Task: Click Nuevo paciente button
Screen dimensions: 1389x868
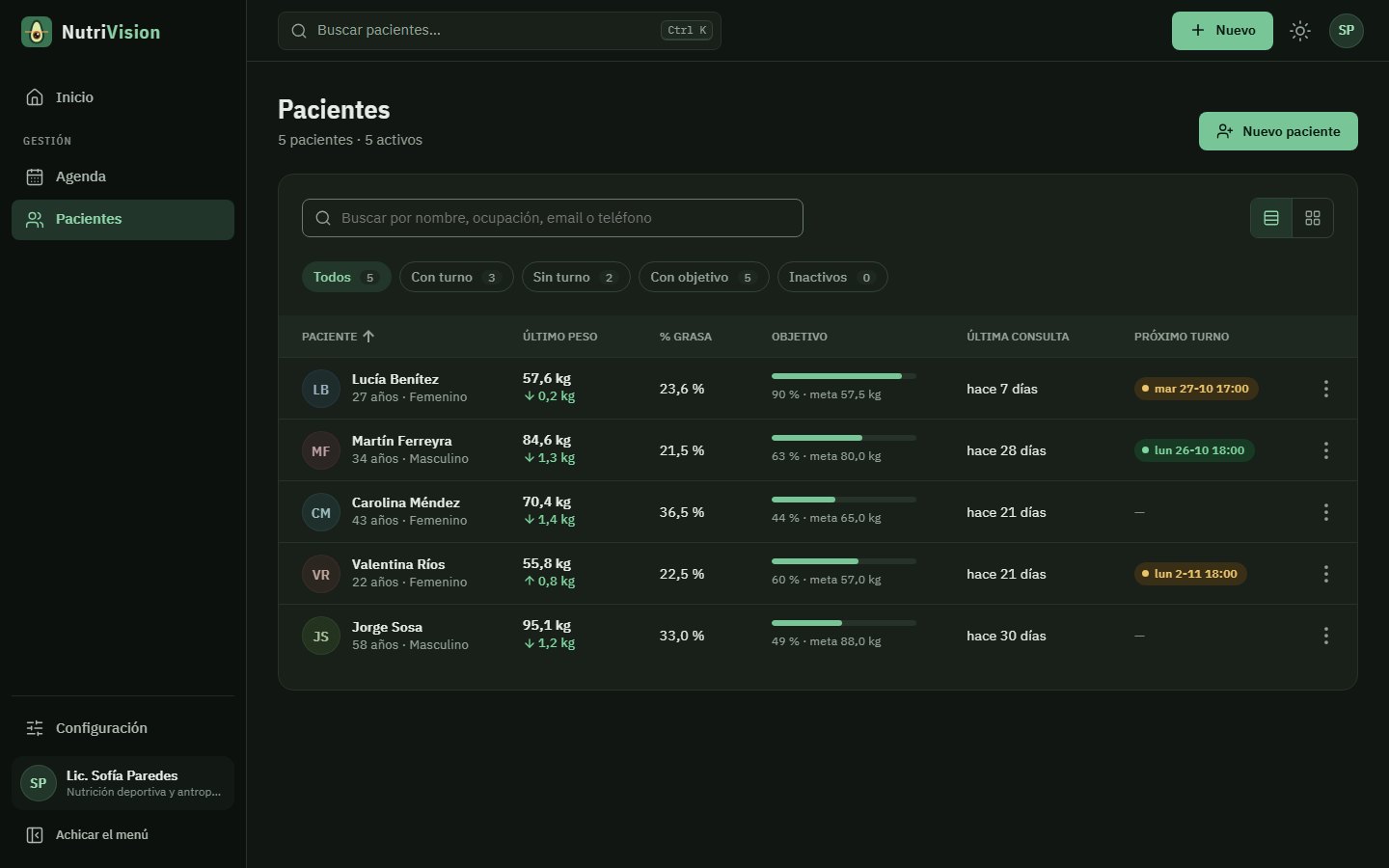Action: (1278, 131)
